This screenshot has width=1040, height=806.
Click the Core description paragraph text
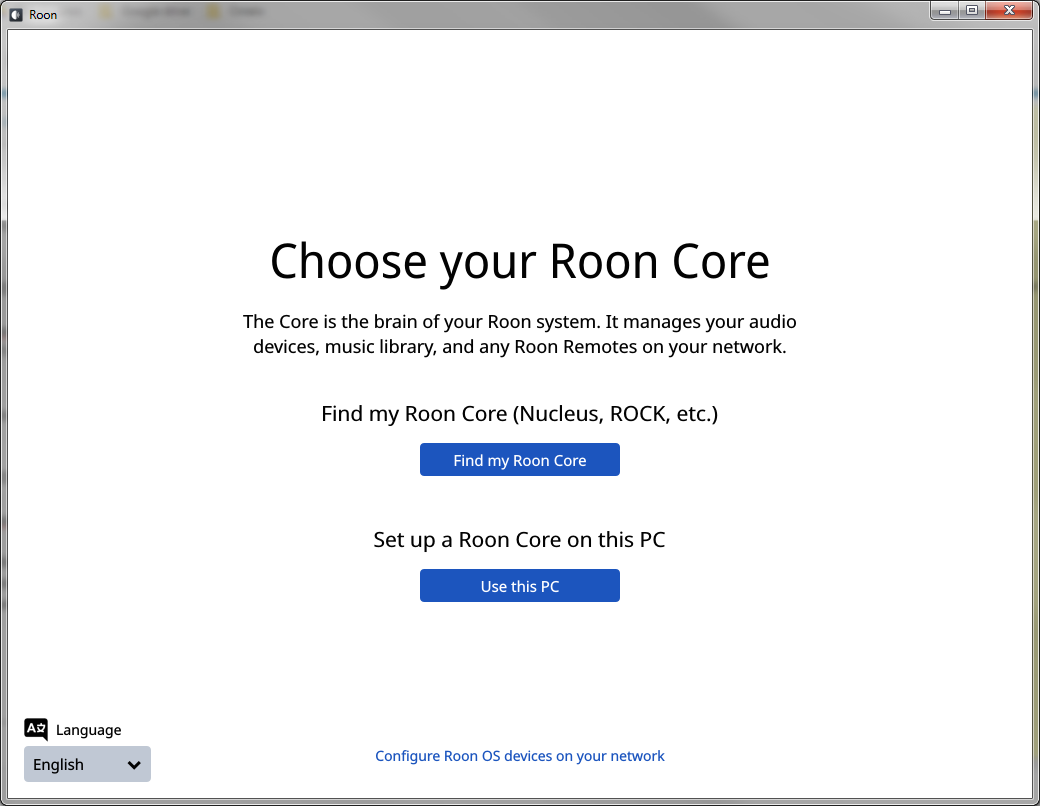pyautogui.click(x=519, y=334)
